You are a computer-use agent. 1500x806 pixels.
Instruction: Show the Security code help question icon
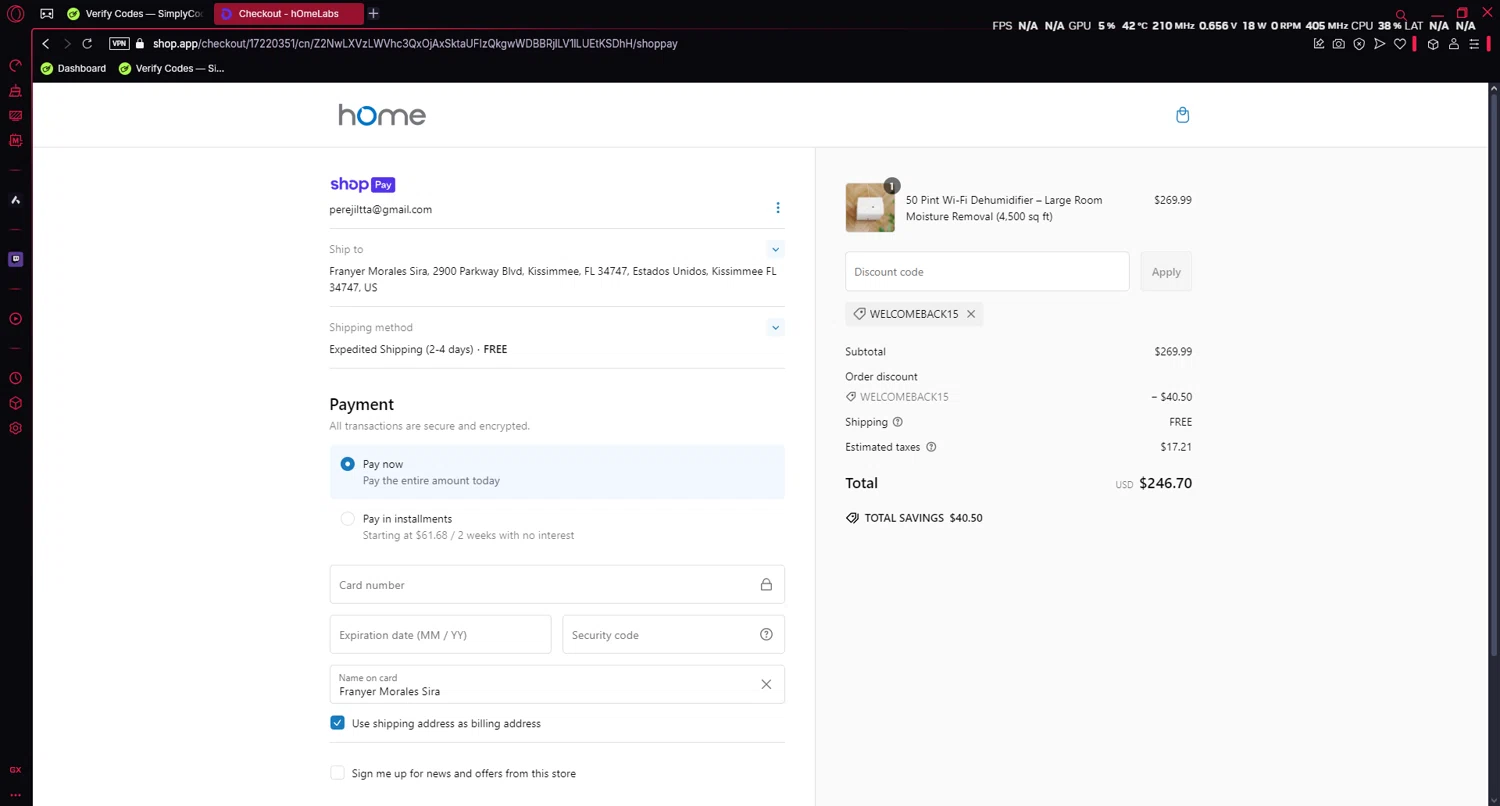[766, 635]
